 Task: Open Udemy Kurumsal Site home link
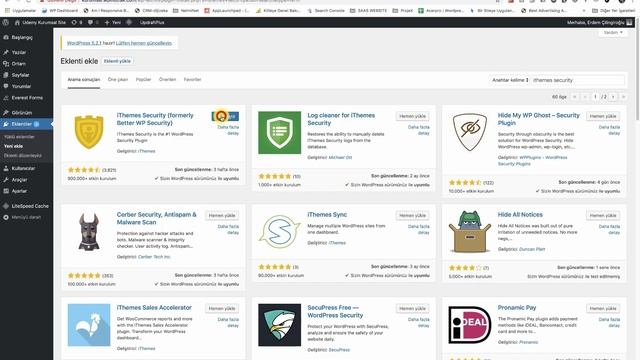click(40, 22)
